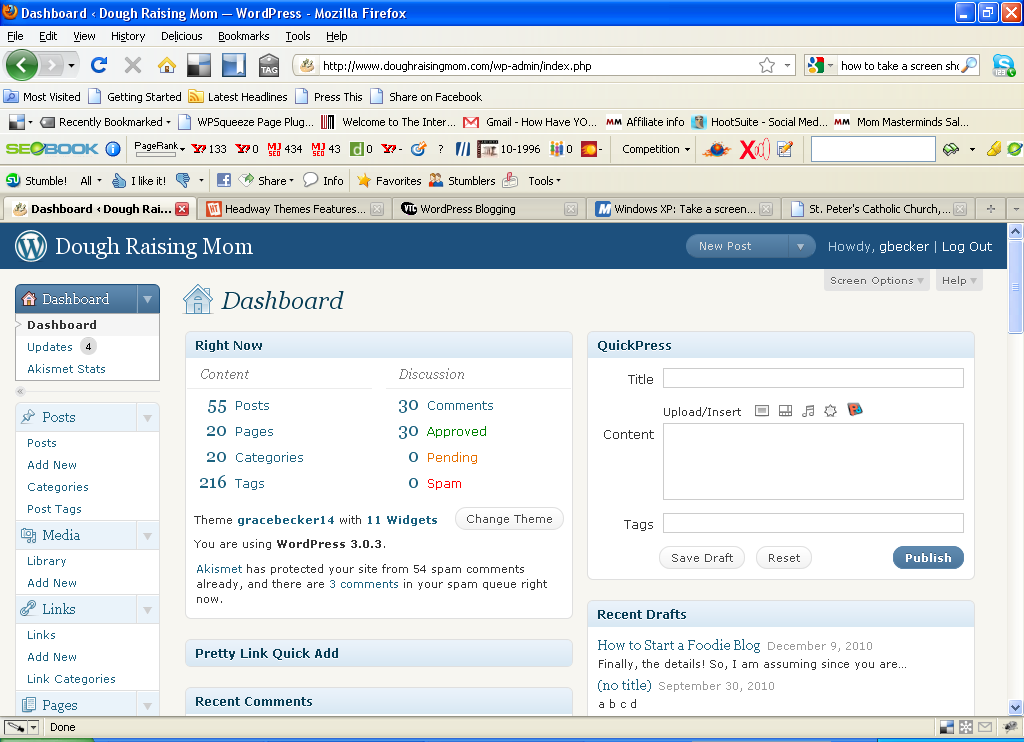The width and height of the screenshot is (1024, 742).
Task: Collapse the admin menu with the small arrow
Action: coord(20,391)
